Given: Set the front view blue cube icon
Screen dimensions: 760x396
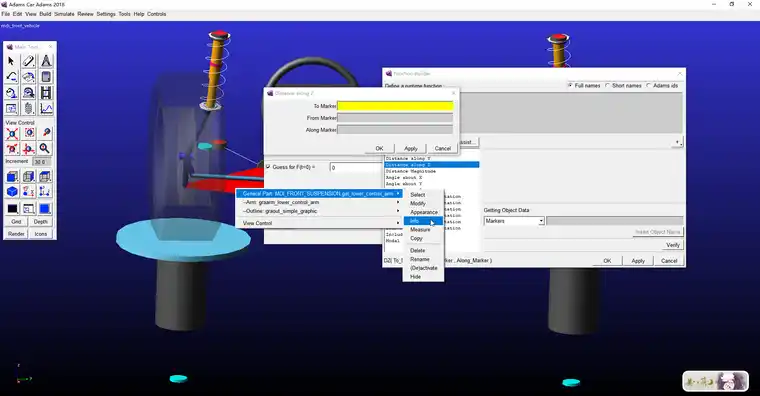Looking at the screenshot, I should click(x=12, y=176).
